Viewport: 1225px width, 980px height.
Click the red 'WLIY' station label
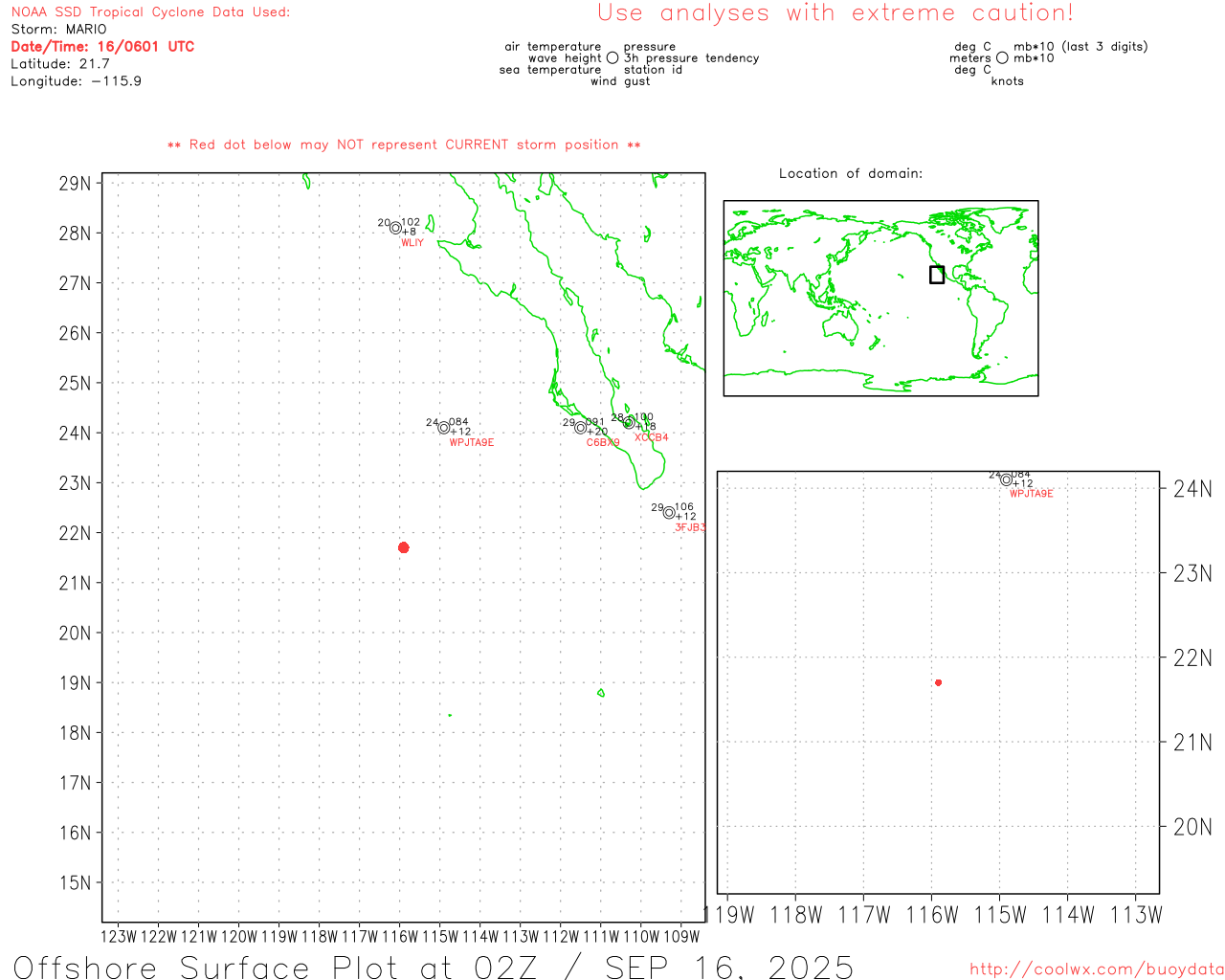412,243
